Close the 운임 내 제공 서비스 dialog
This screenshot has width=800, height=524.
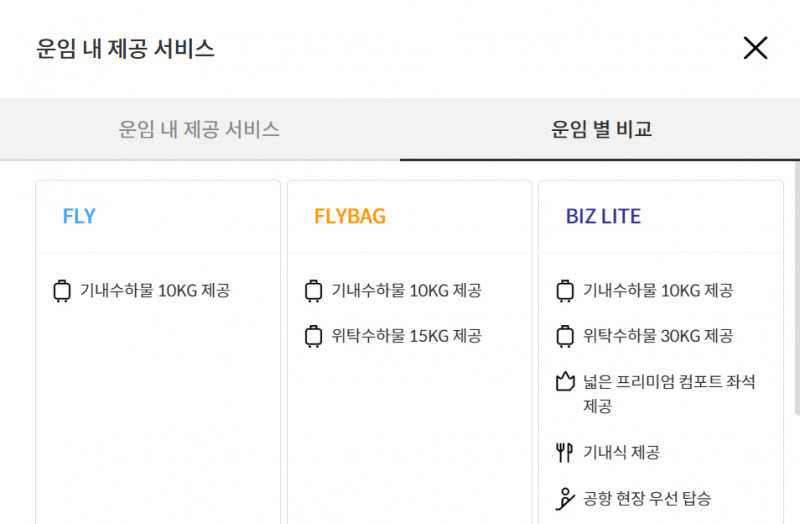coord(755,48)
